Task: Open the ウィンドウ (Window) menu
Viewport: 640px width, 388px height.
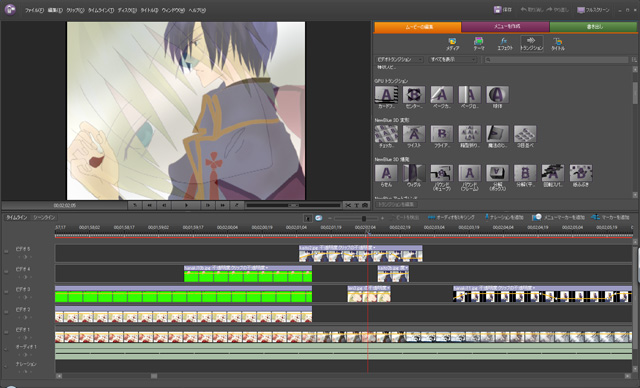Action: point(173,10)
